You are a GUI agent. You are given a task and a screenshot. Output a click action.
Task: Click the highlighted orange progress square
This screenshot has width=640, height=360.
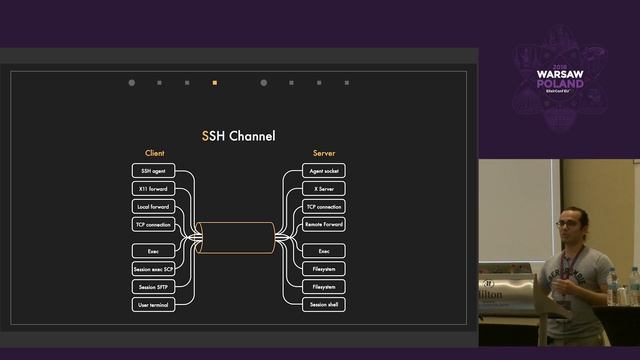215,83
